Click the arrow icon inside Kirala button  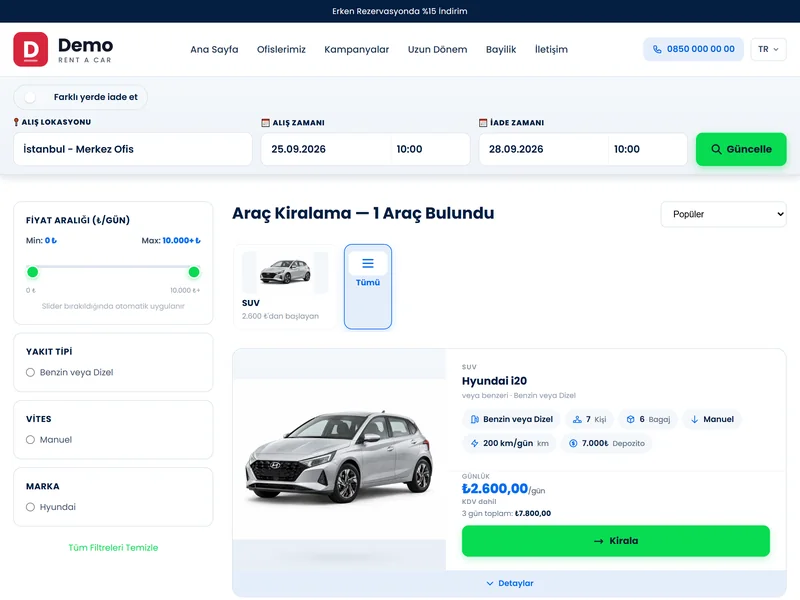[x=598, y=541]
